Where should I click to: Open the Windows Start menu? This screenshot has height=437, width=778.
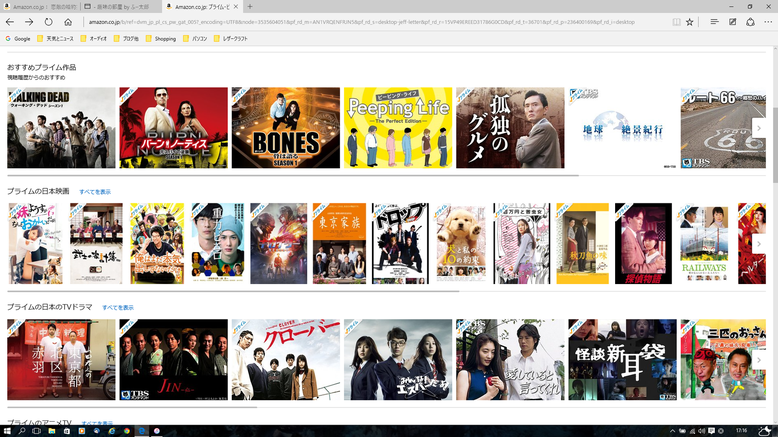coord(7,431)
